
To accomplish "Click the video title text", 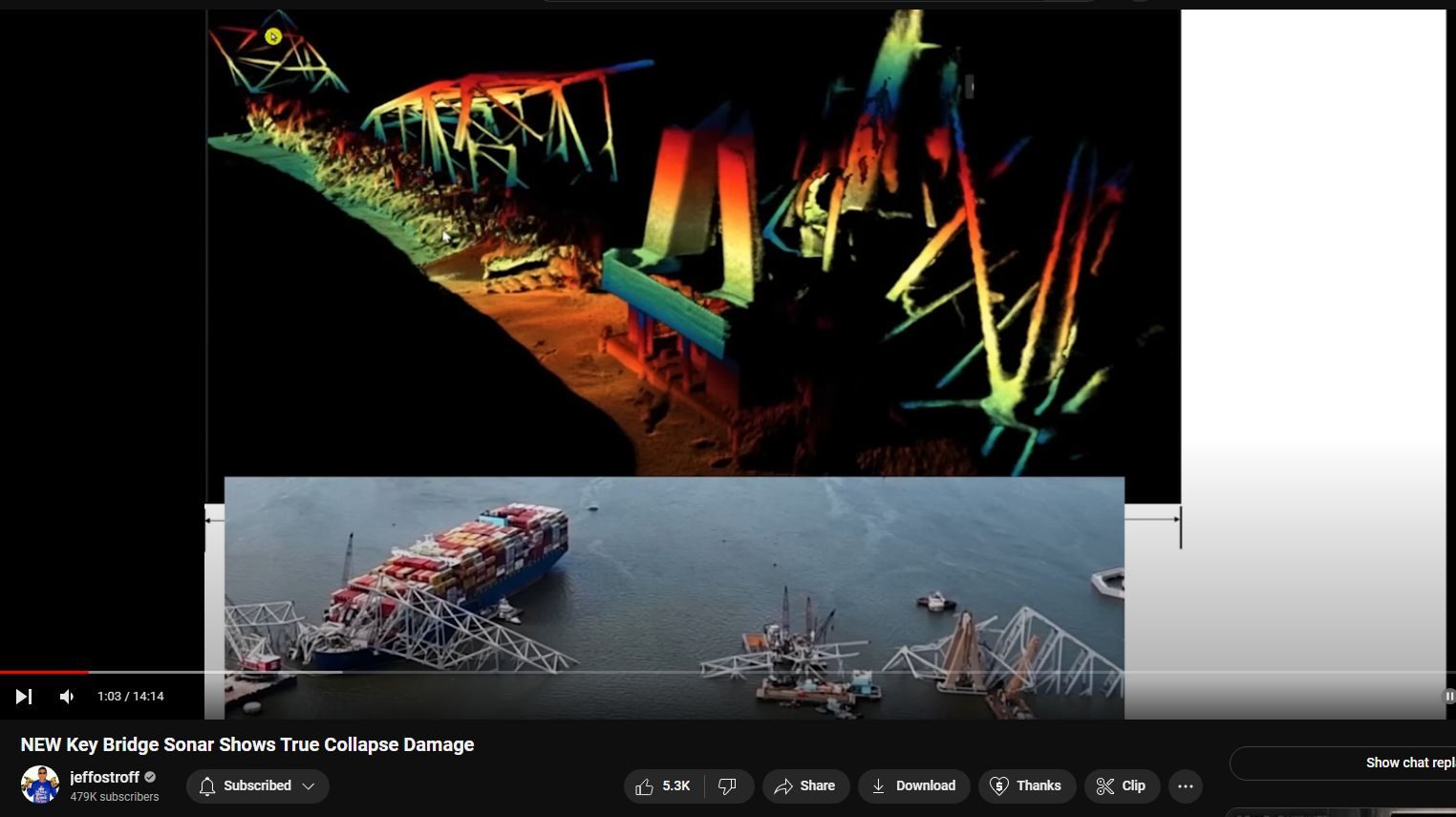I will (x=247, y=745).
